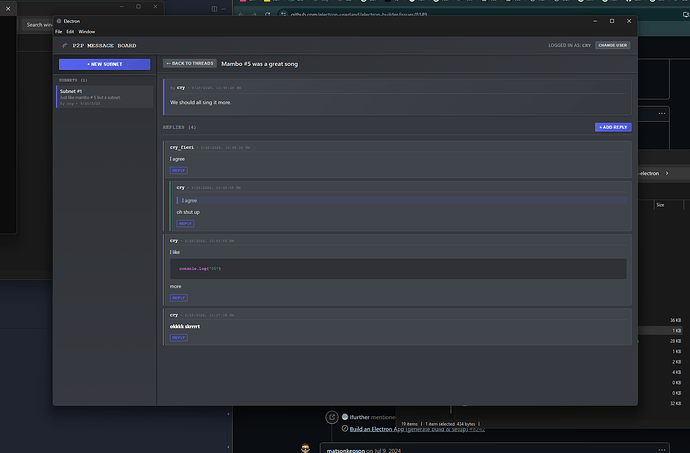Reply to the 'okkkk skrrrrt' comment
Image resolution: width=690 pixels, height=453 pixels.
tap(179, 338)
